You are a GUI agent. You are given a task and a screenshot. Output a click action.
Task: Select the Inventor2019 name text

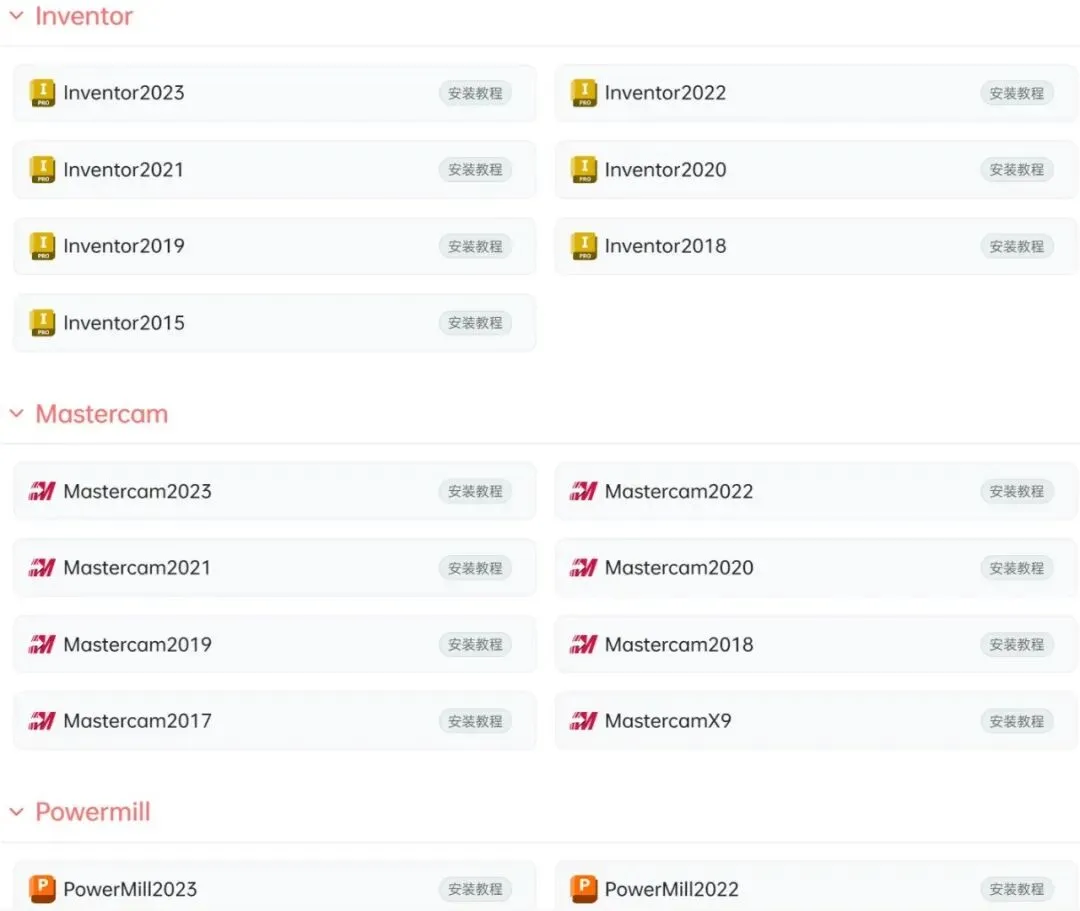pos(124,246)
